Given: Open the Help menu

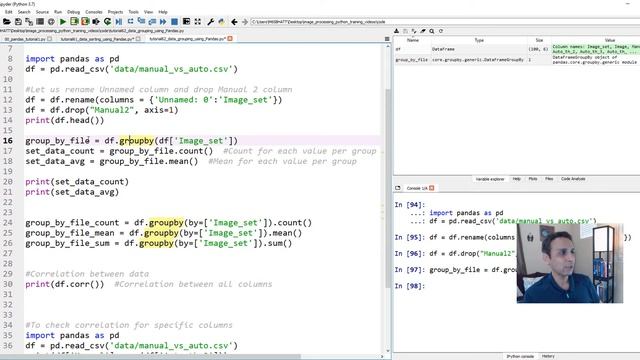Looking at the screenshot, I should pos(163,12).
